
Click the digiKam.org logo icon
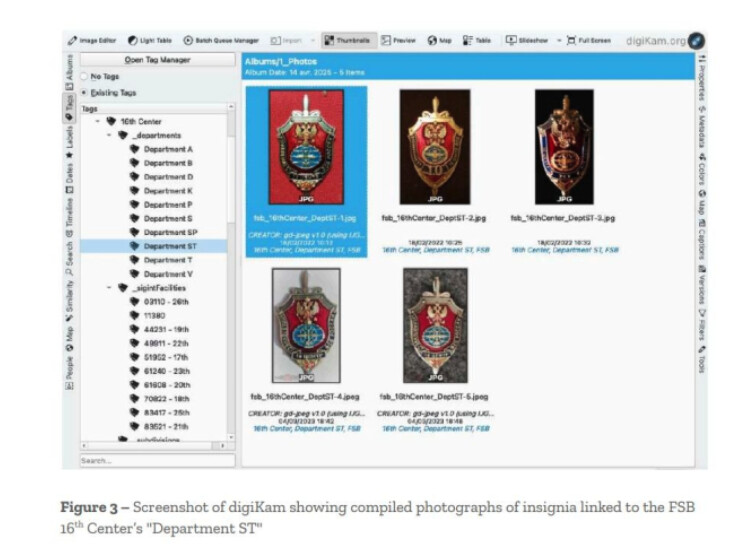696,41
